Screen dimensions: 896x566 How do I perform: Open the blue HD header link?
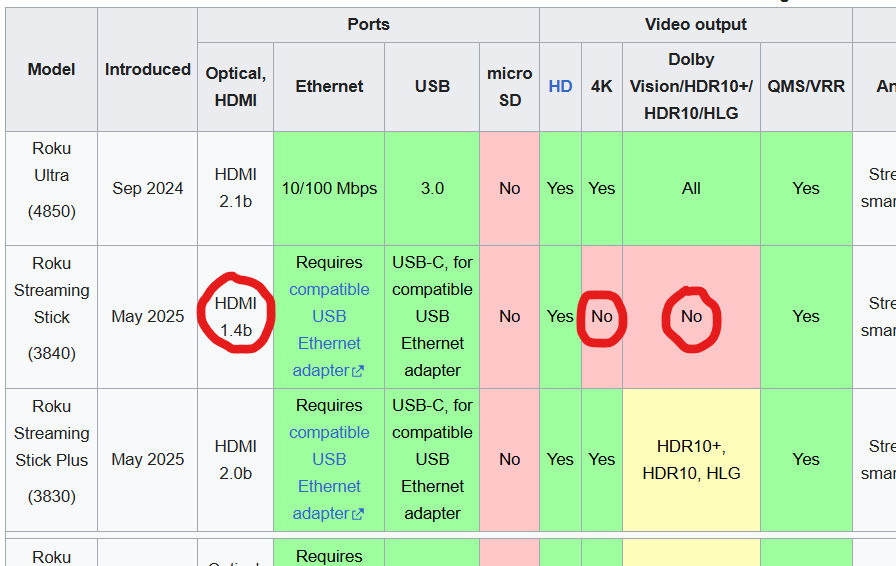pyautogui.click(x=560, y=86)
